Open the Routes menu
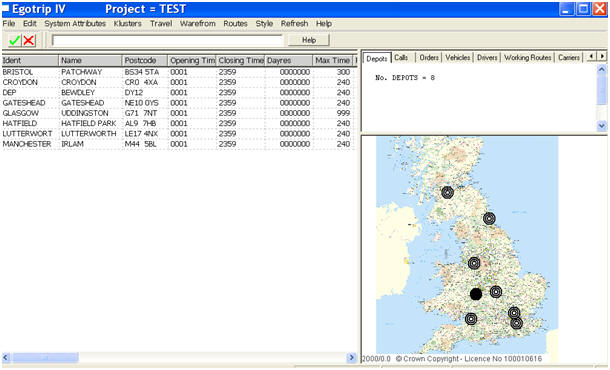The image size is (610, 370). click(235, 24)
